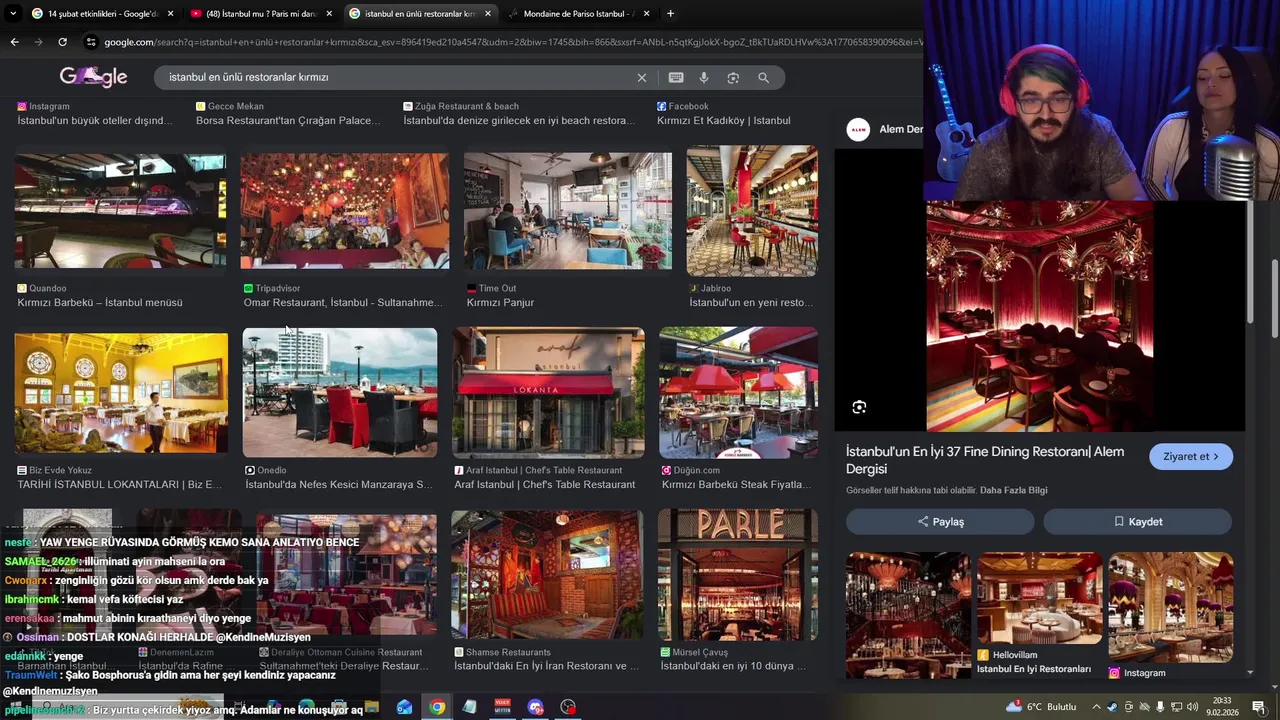Open Quandoo 'Kırmızı Barbekü' image result
The height and width of the screenshot is (720, 1280).
coord(120,211)
